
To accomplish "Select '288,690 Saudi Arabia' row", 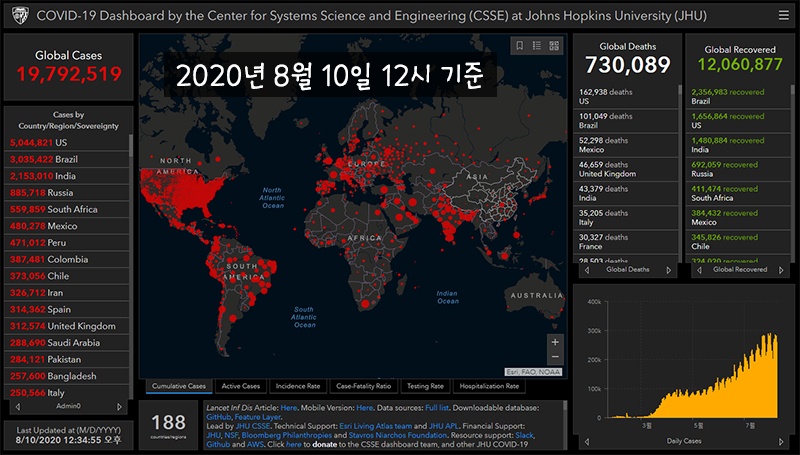I will click(66, 343).
